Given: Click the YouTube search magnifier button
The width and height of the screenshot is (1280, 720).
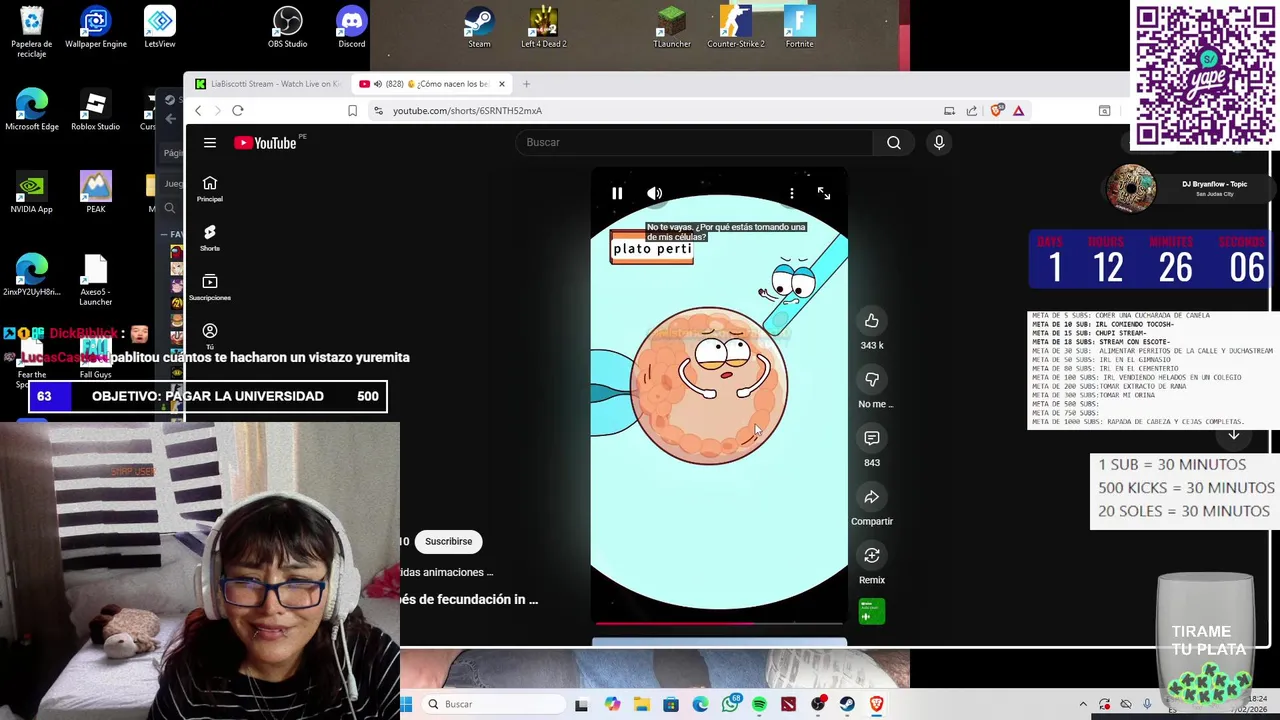Looking at the screenshot, I should pyautogui.click(x=894, y=142).
